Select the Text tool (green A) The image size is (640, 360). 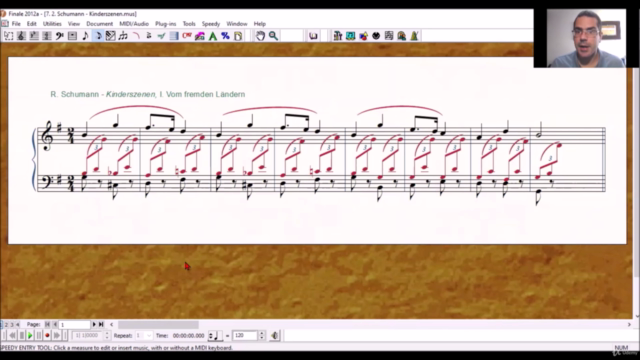coord(213,36)
